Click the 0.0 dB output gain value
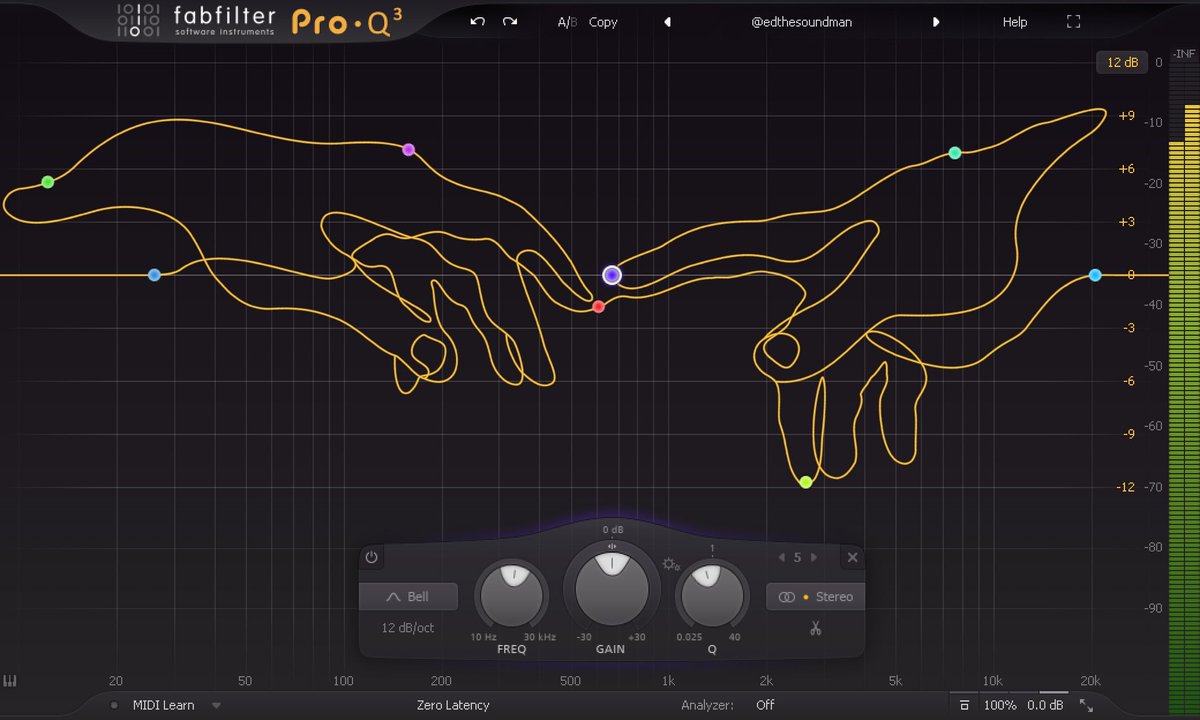 [x=1045, y=705]
